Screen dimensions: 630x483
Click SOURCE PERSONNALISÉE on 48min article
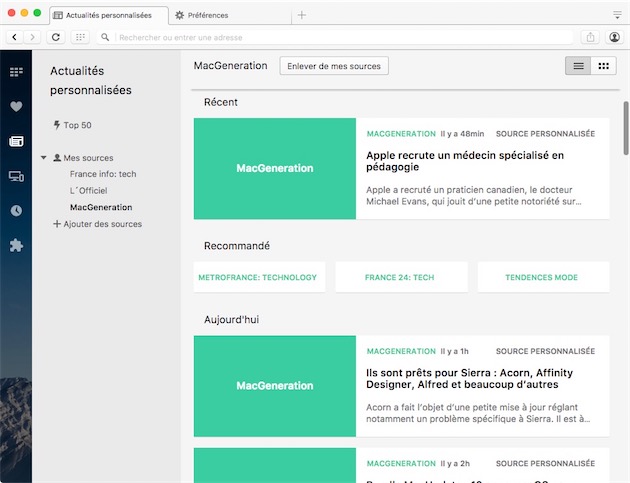pos(545,134)
